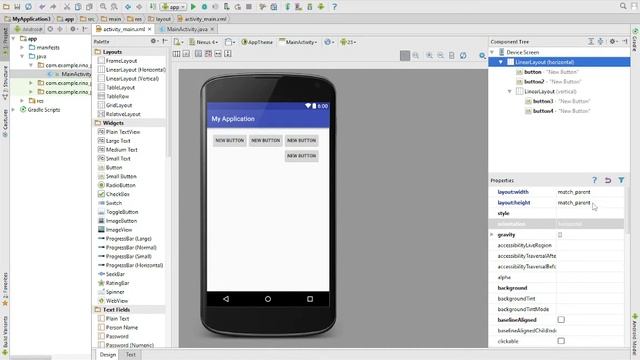Click Component Tree expand all icon
This screenshot has height=360, width=640.
pos(591,42)
